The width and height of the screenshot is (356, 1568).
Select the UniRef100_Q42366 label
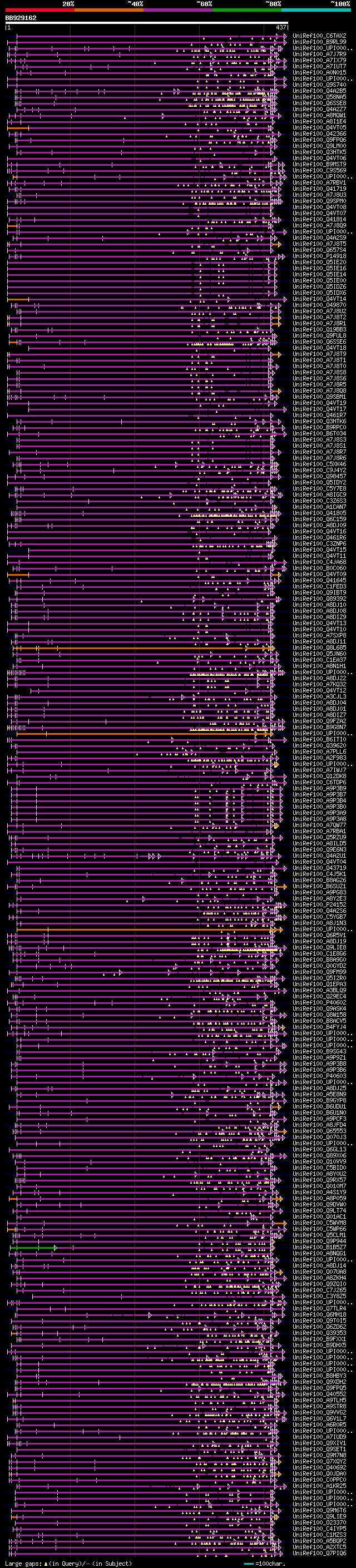coord(319,134)
